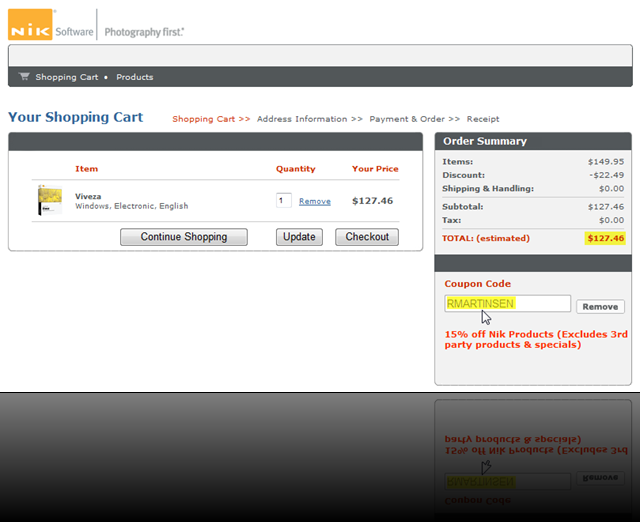The width and height of the screenshot is (640, 522).
Task: Go to Receipt step
Action: coord(483,119)
